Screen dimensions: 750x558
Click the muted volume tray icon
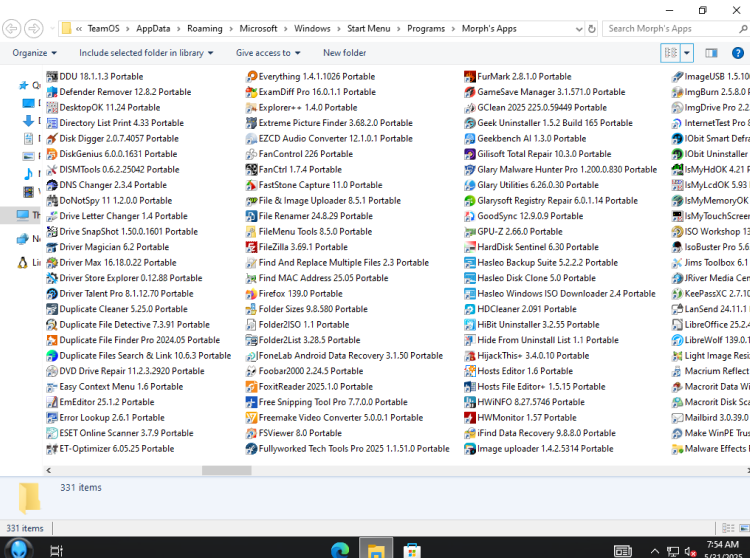point(690,552)
